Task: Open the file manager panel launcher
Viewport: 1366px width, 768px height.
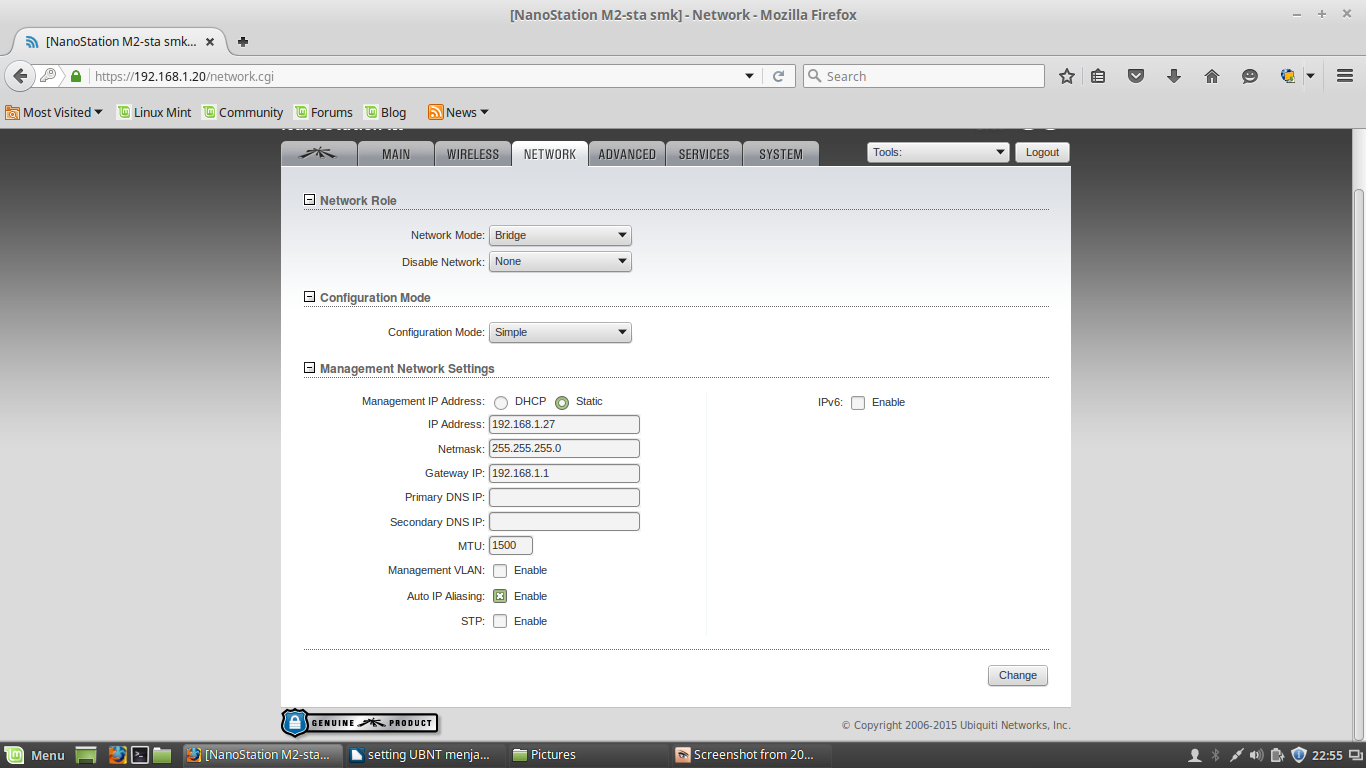Action: pyautogui.click(x=163, y=755)
